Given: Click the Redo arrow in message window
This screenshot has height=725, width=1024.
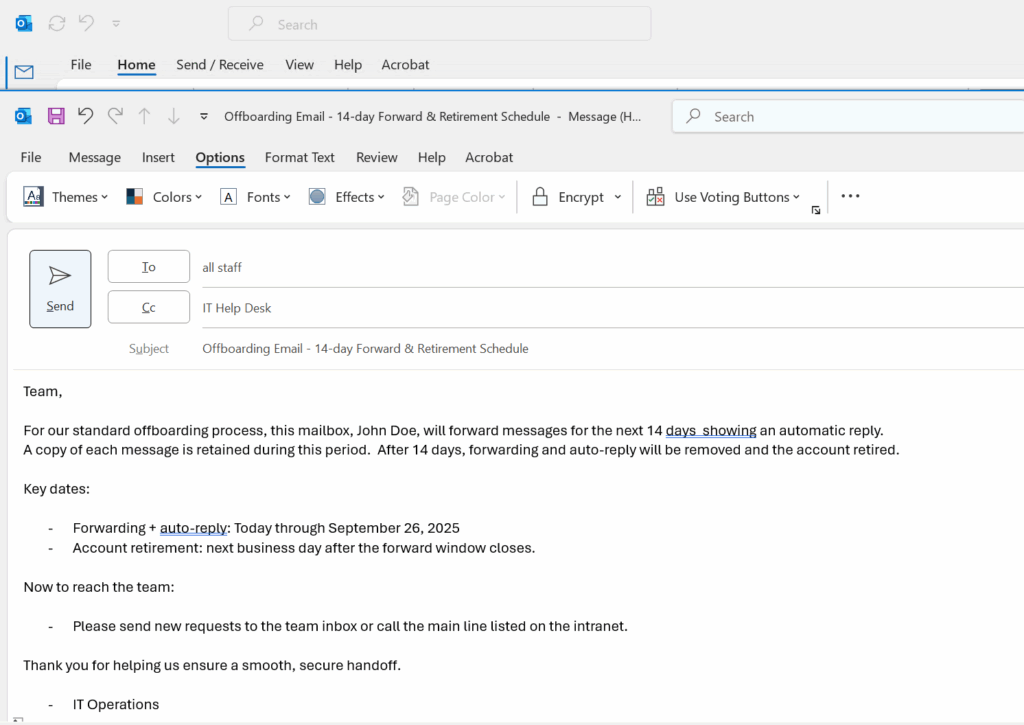Looking at the screenshot, I should [x=115, y=117].
